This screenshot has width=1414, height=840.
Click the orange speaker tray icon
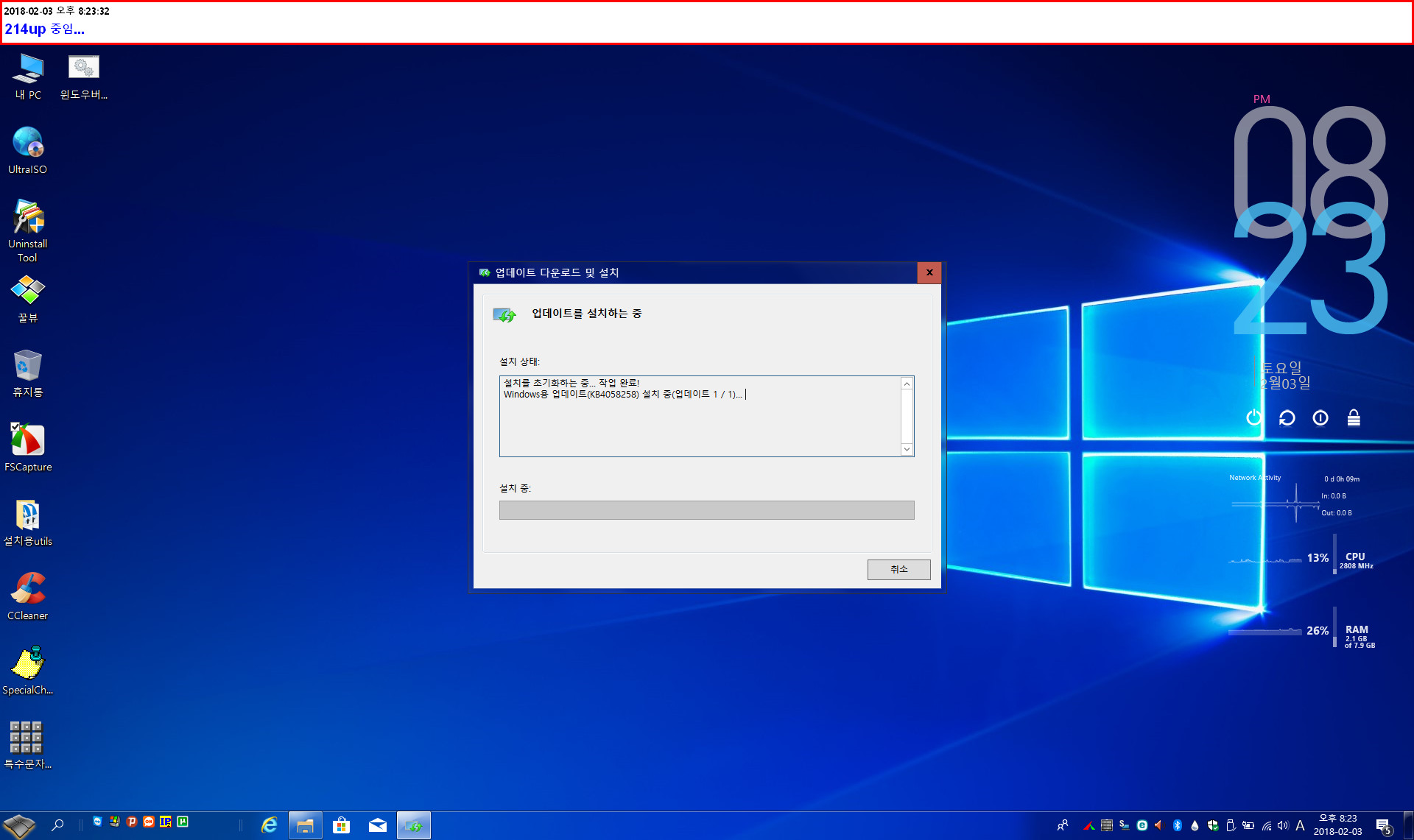(1159, 825)
